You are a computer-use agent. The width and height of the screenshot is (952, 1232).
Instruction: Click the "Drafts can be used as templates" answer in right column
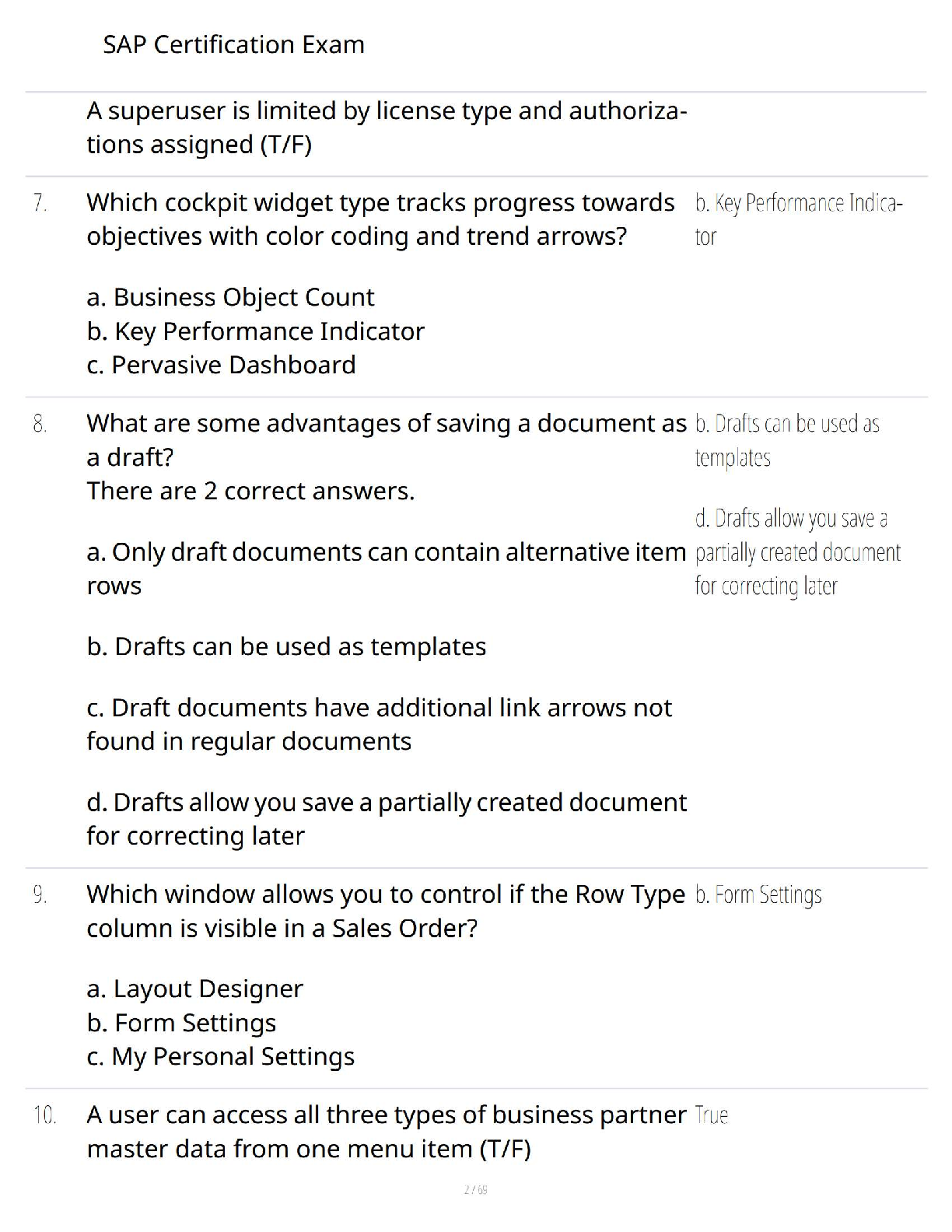786,440
